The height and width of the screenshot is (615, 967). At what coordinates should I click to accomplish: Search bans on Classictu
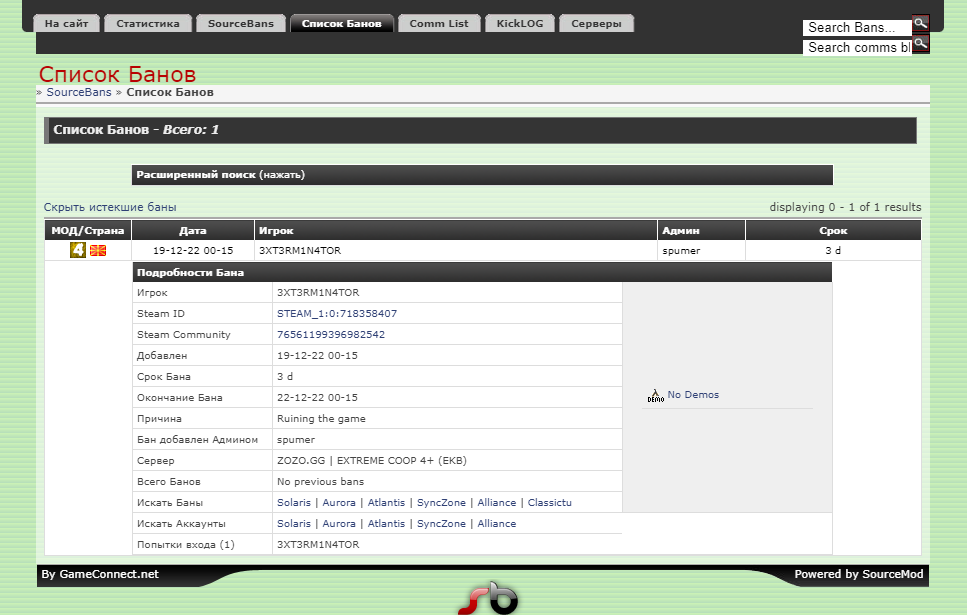(549, 502)
